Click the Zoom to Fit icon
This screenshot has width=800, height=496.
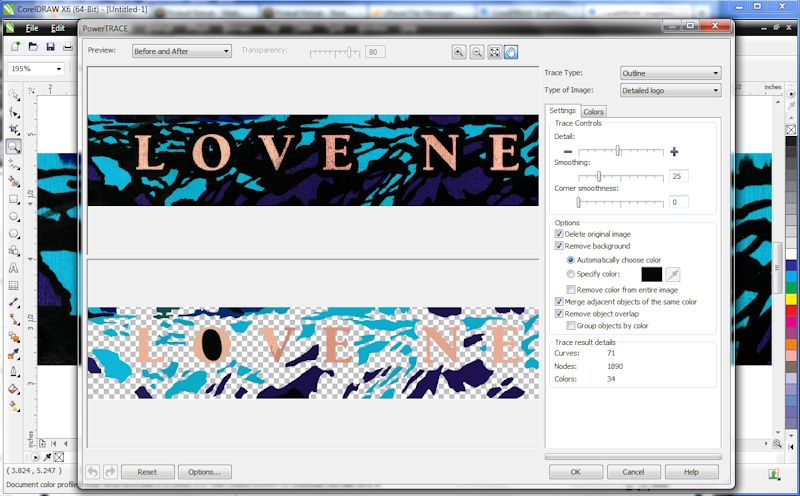[x=494, y=52]
